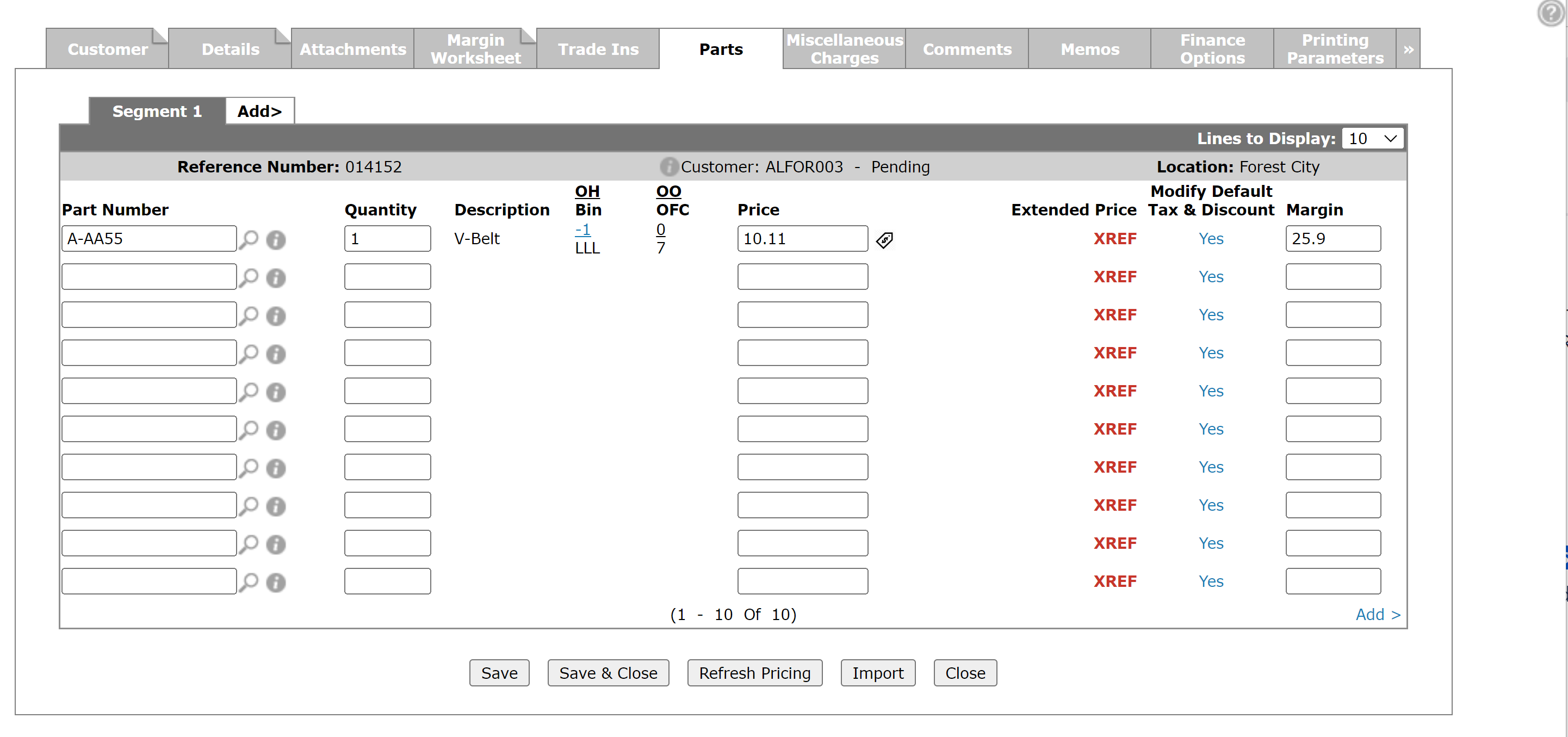Open the Comments tab

point(967,49)
